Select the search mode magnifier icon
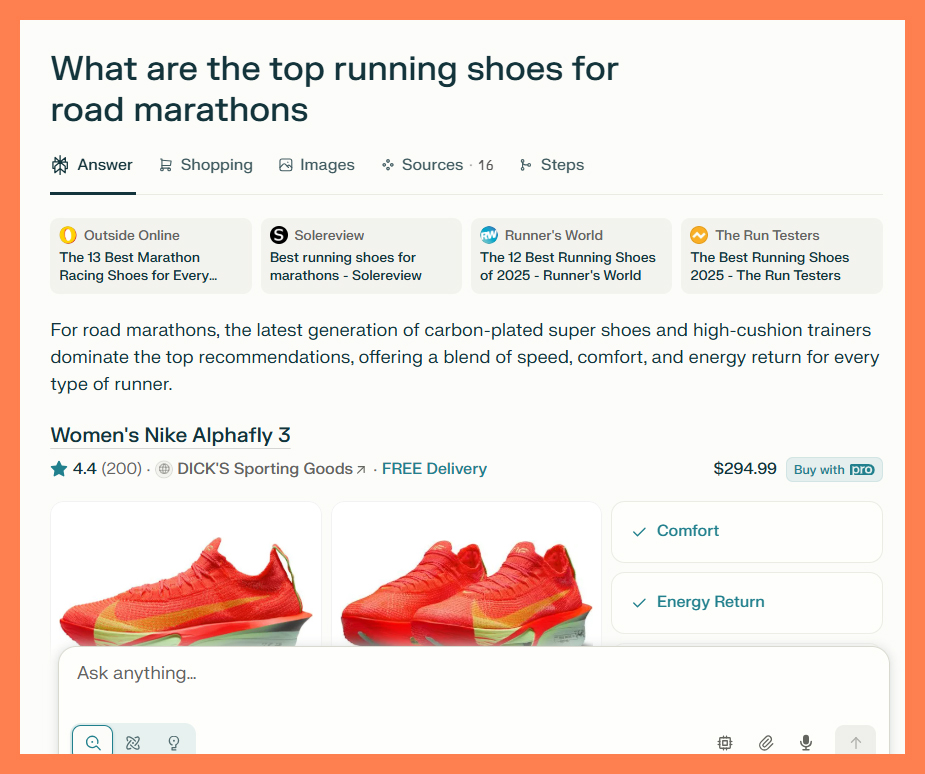The width and height of the screenshot is (925, 774). tap(92, 742)
